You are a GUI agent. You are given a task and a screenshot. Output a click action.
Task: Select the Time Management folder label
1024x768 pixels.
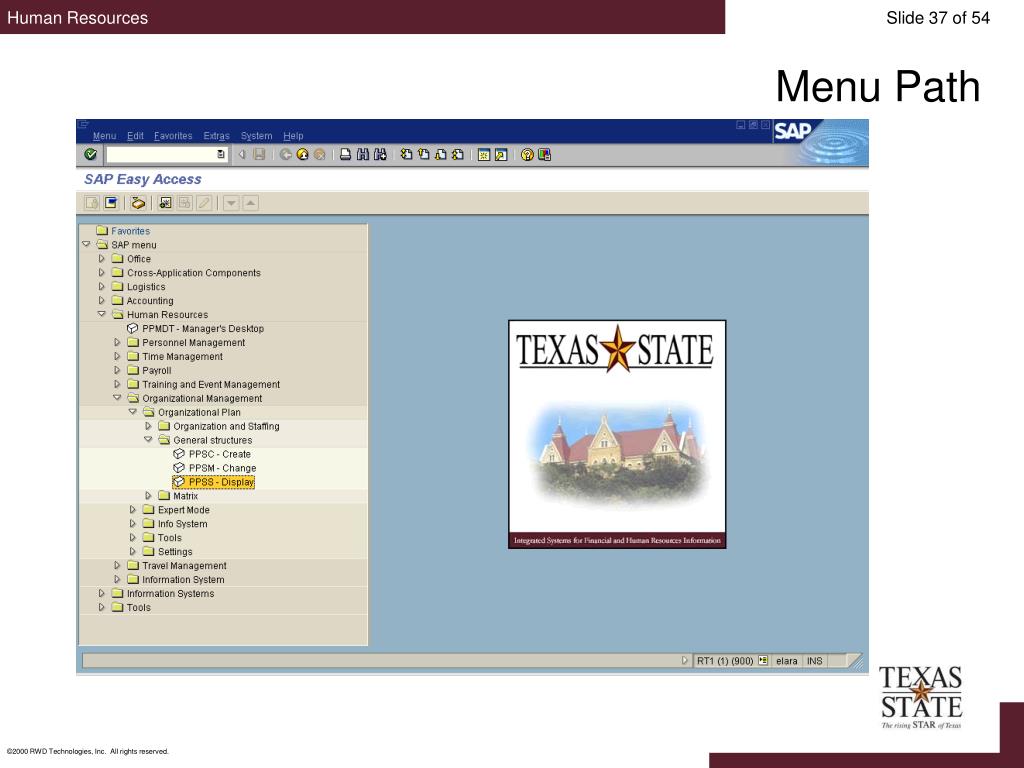point(182,357)
